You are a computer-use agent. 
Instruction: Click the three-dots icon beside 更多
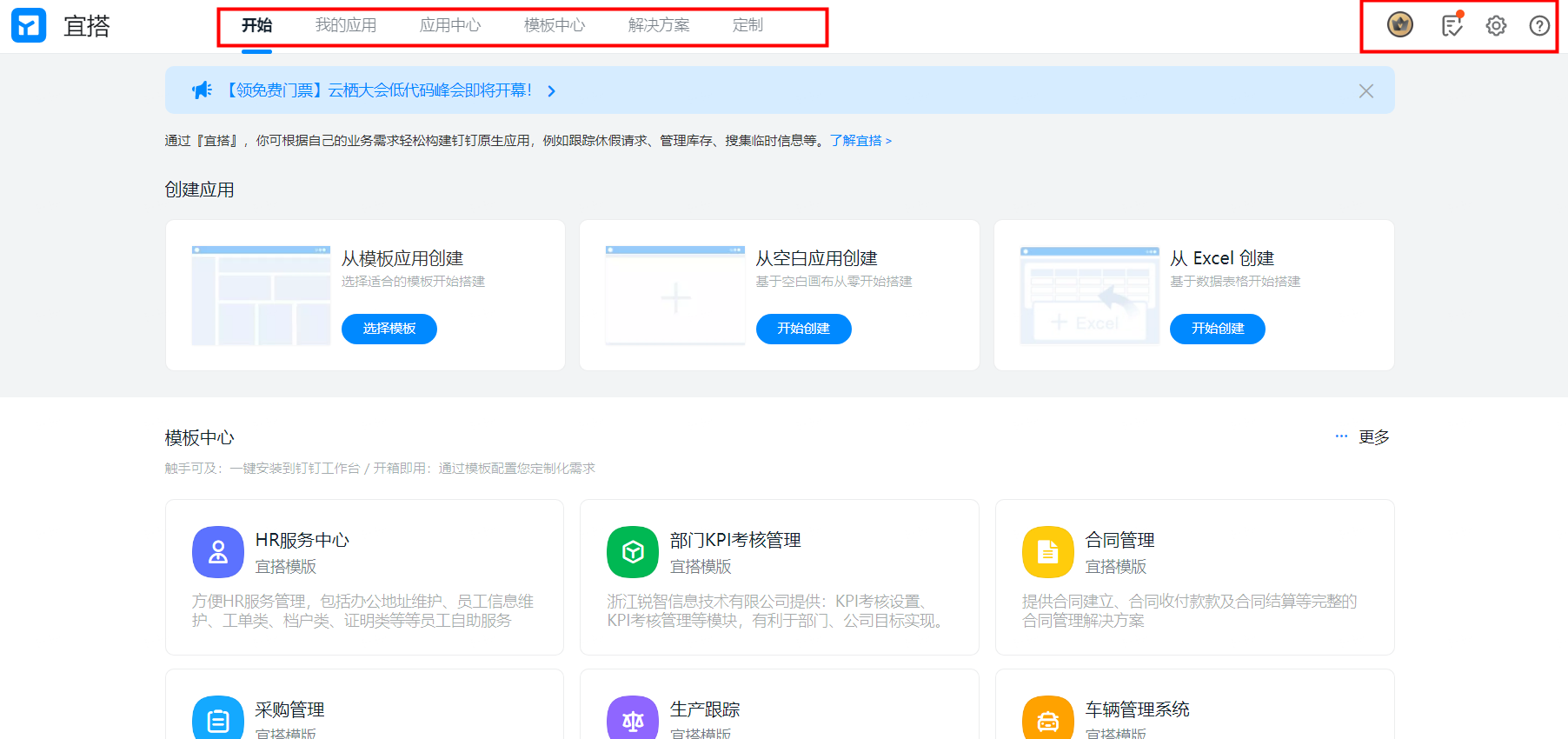click(x=1341, y=436)
